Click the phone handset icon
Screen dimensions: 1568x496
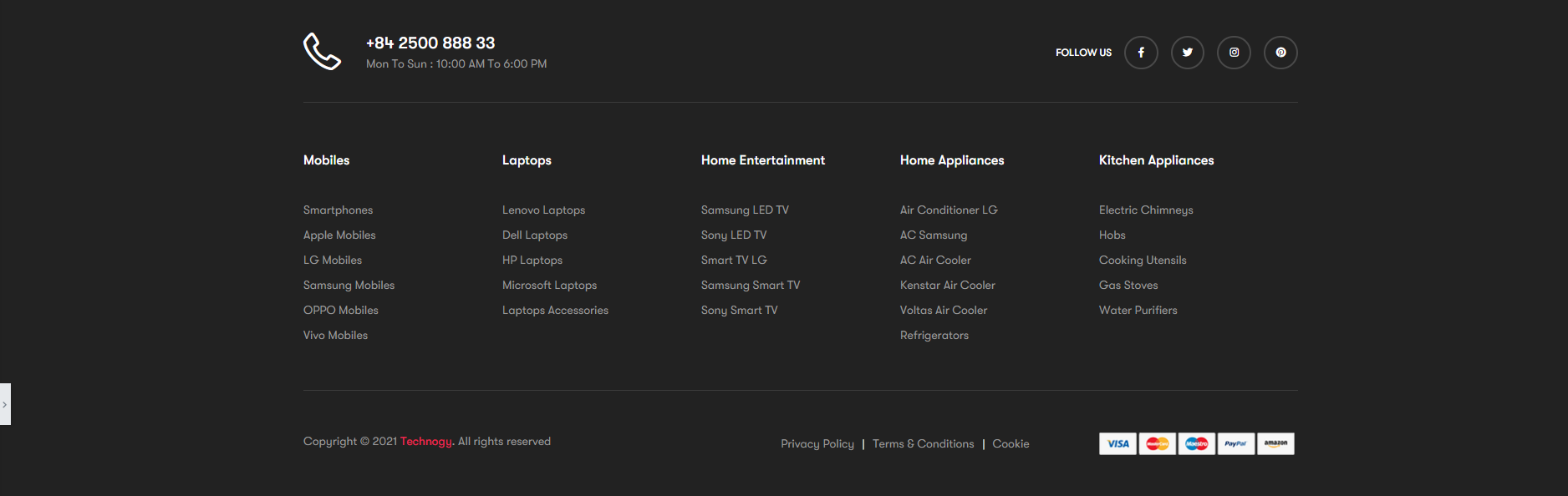point(322,52)
